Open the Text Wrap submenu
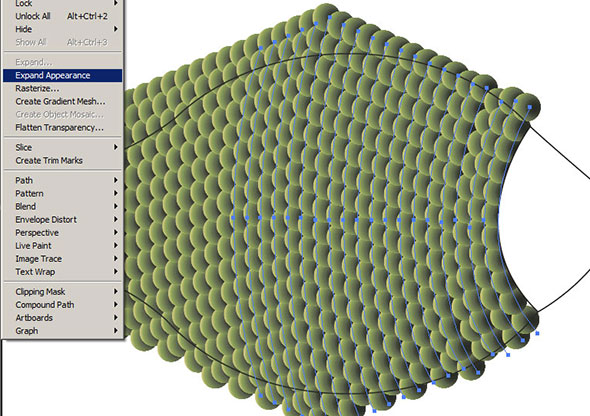The width and height of the screenshot is (590, 416). tap(62, 272)
